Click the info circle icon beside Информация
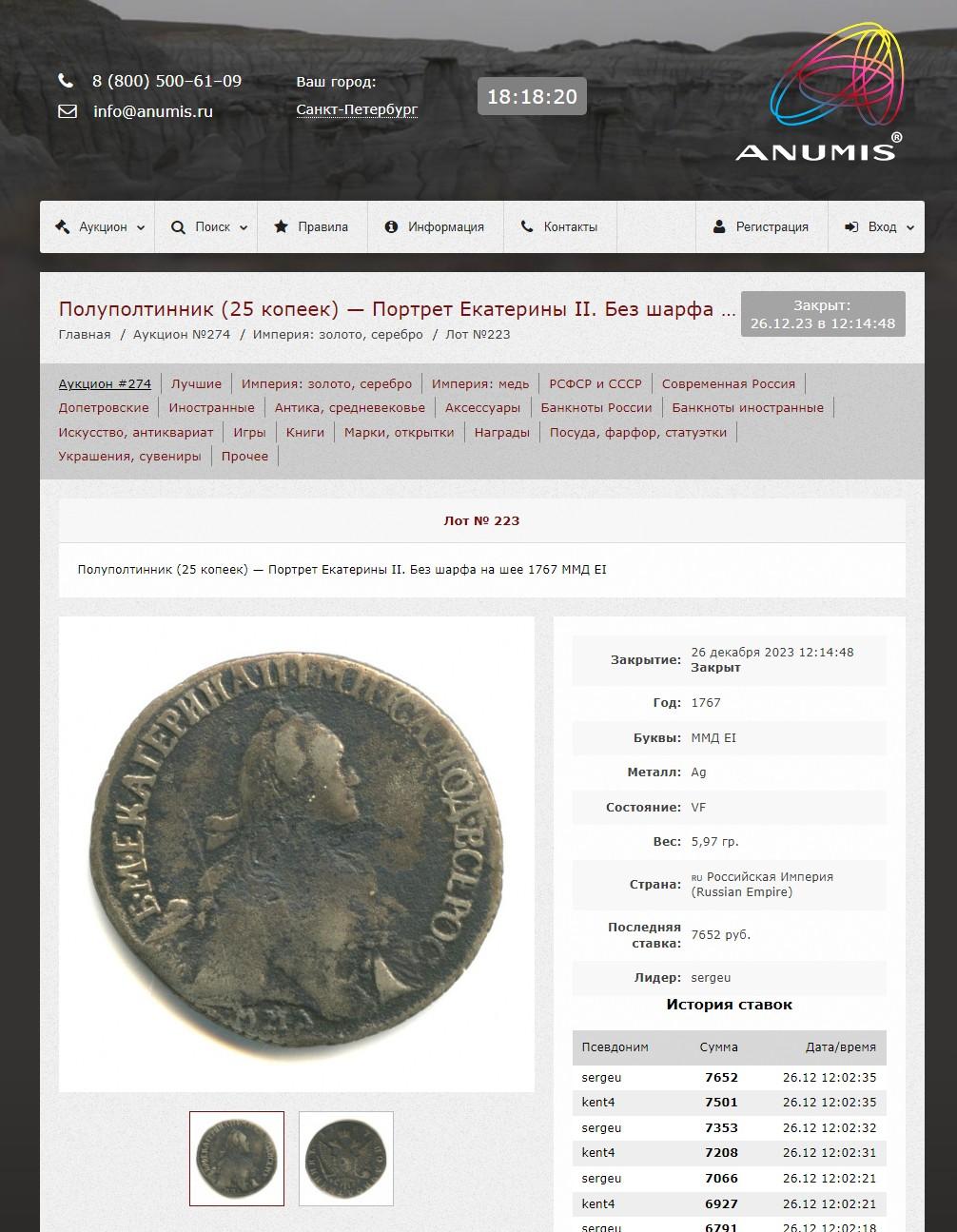The height and width of the screenshot is (1232, 957). point(391,227)
